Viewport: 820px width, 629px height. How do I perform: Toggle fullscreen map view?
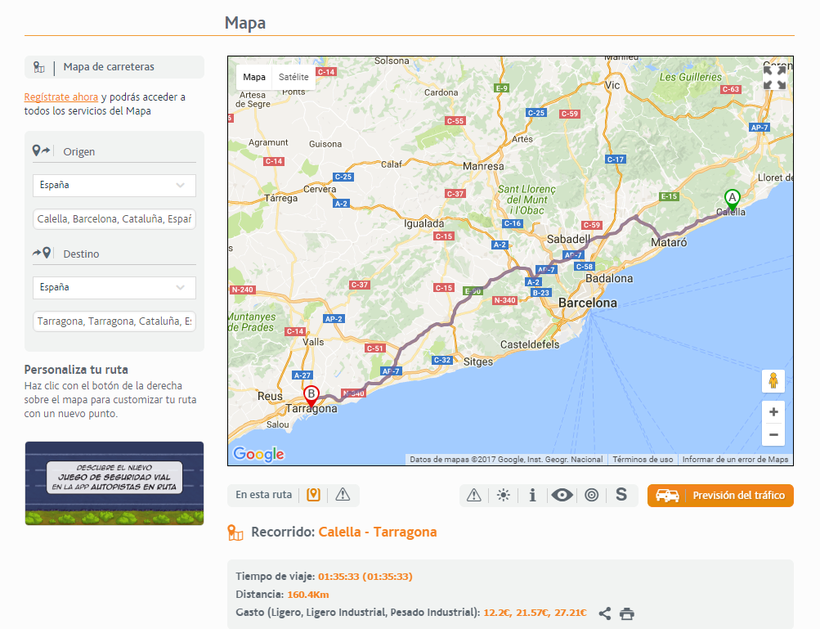pyautogui.click(x=774, y=78)
